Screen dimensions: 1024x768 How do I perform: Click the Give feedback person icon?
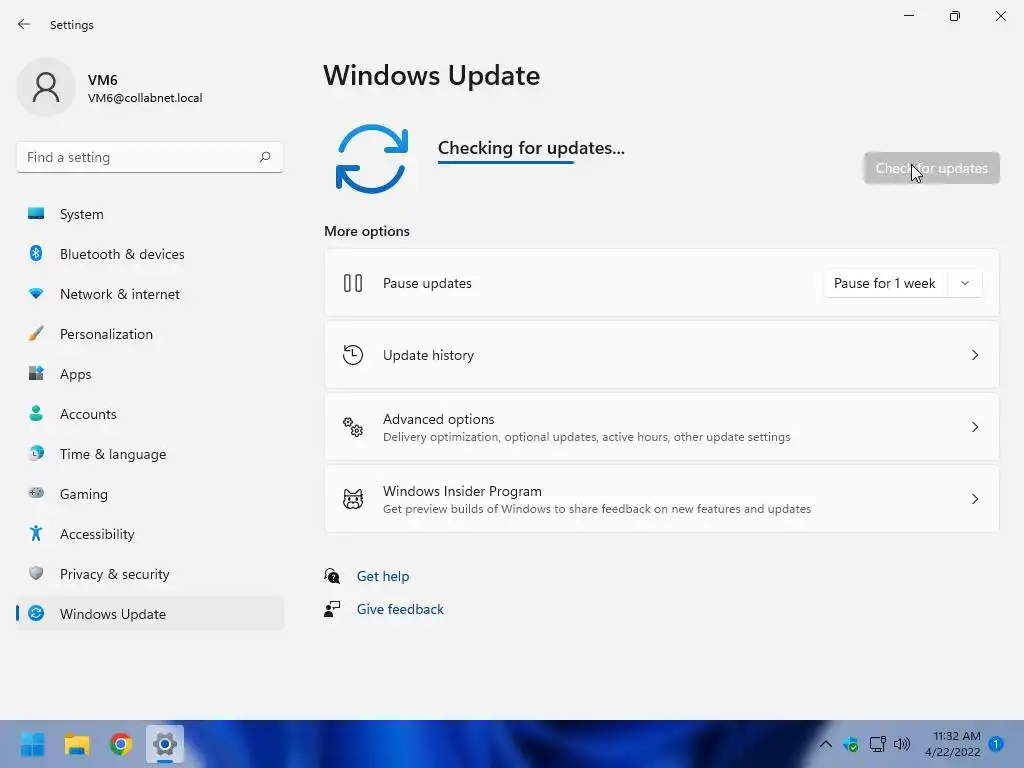point(332,609)
